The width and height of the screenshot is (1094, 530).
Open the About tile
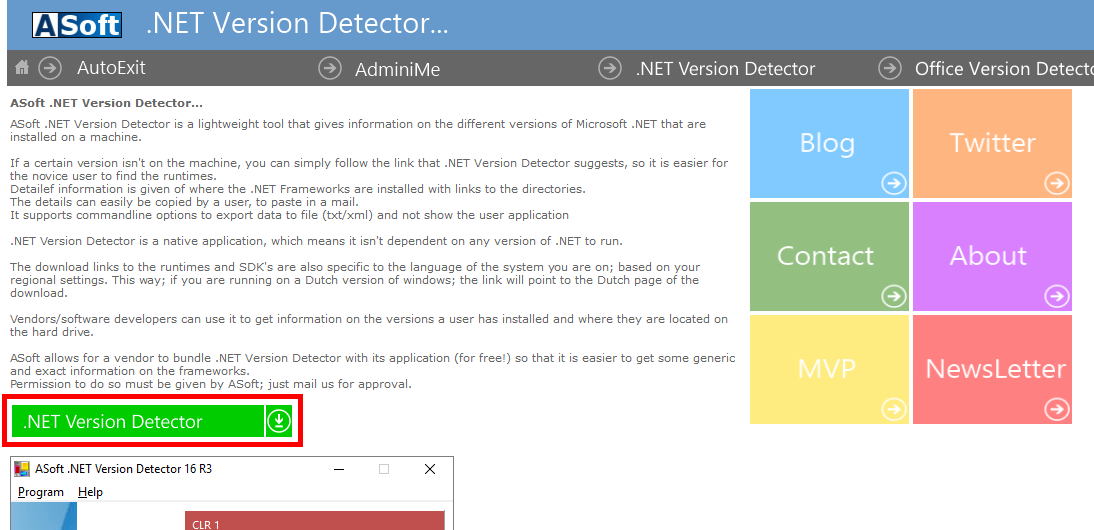tap(992, 257)
